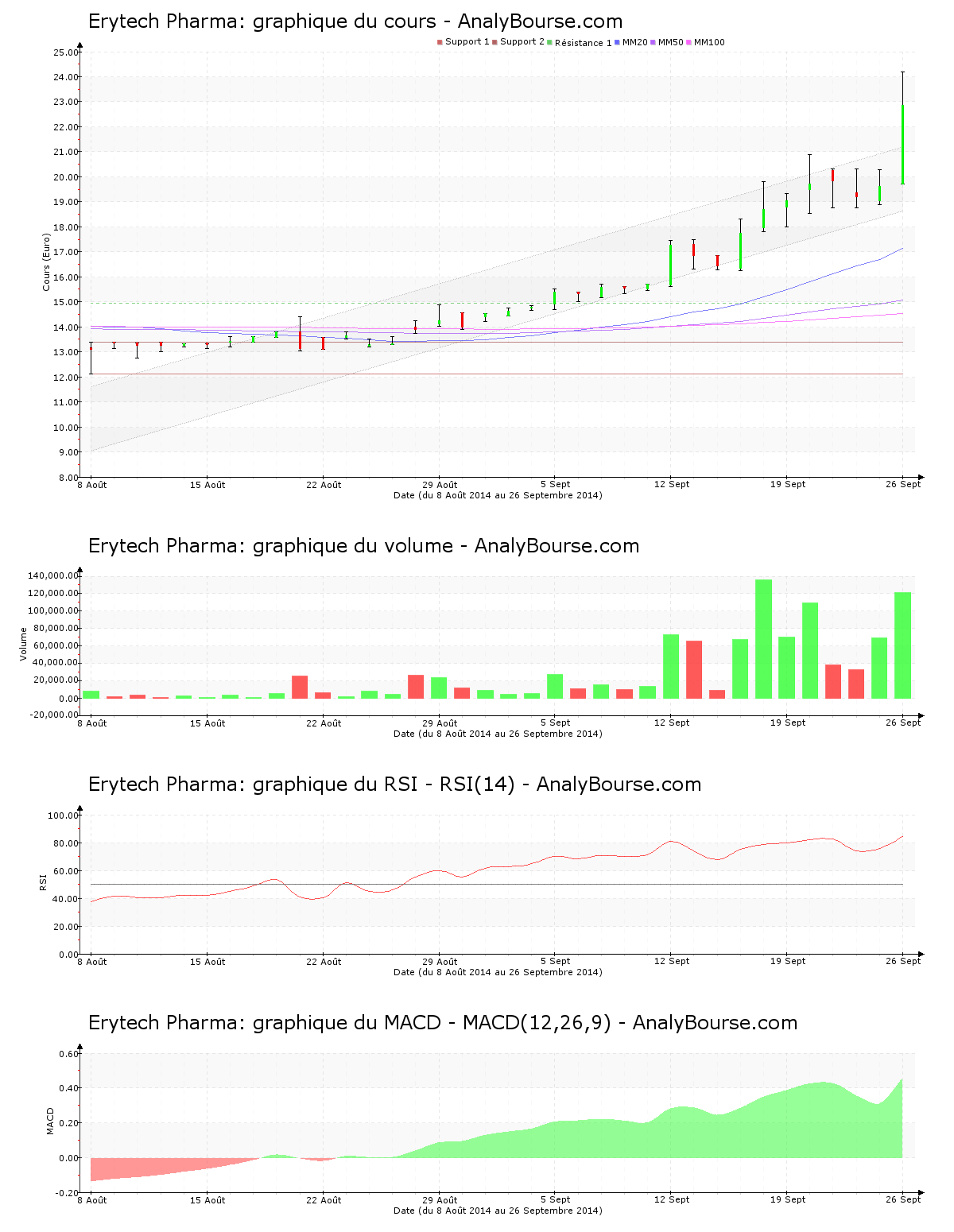
Task: Click the tallest green volume bar
Action: (763, 639)
